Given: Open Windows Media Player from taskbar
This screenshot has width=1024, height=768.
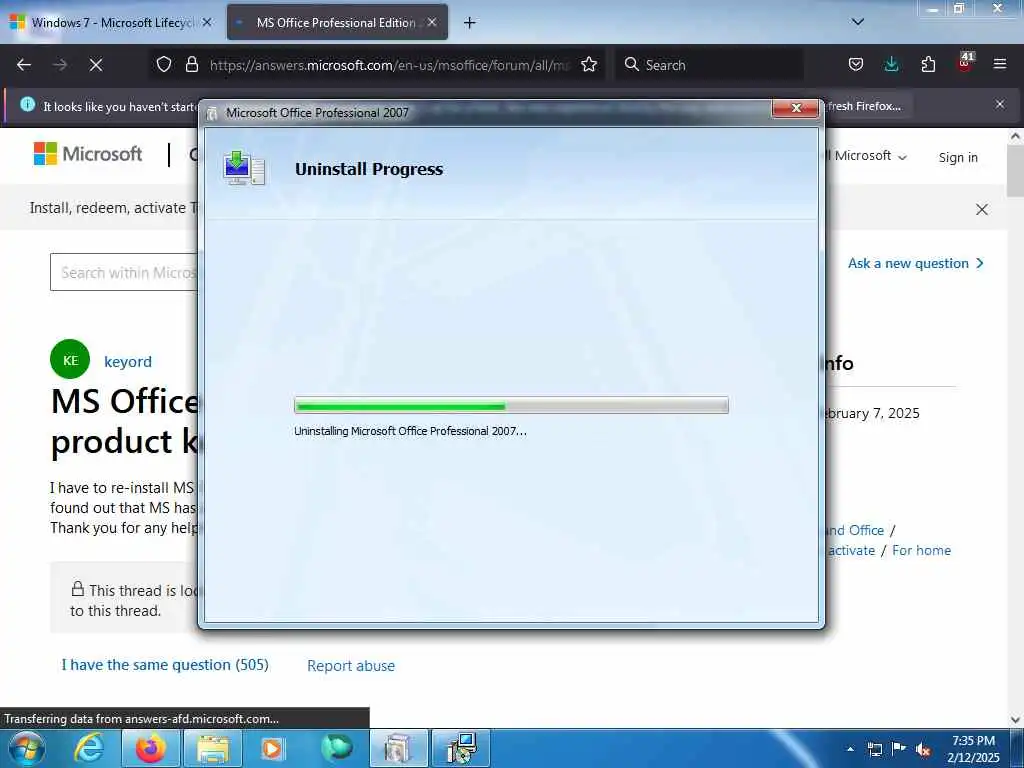Looking at the screenshot, I should [272, 748].
